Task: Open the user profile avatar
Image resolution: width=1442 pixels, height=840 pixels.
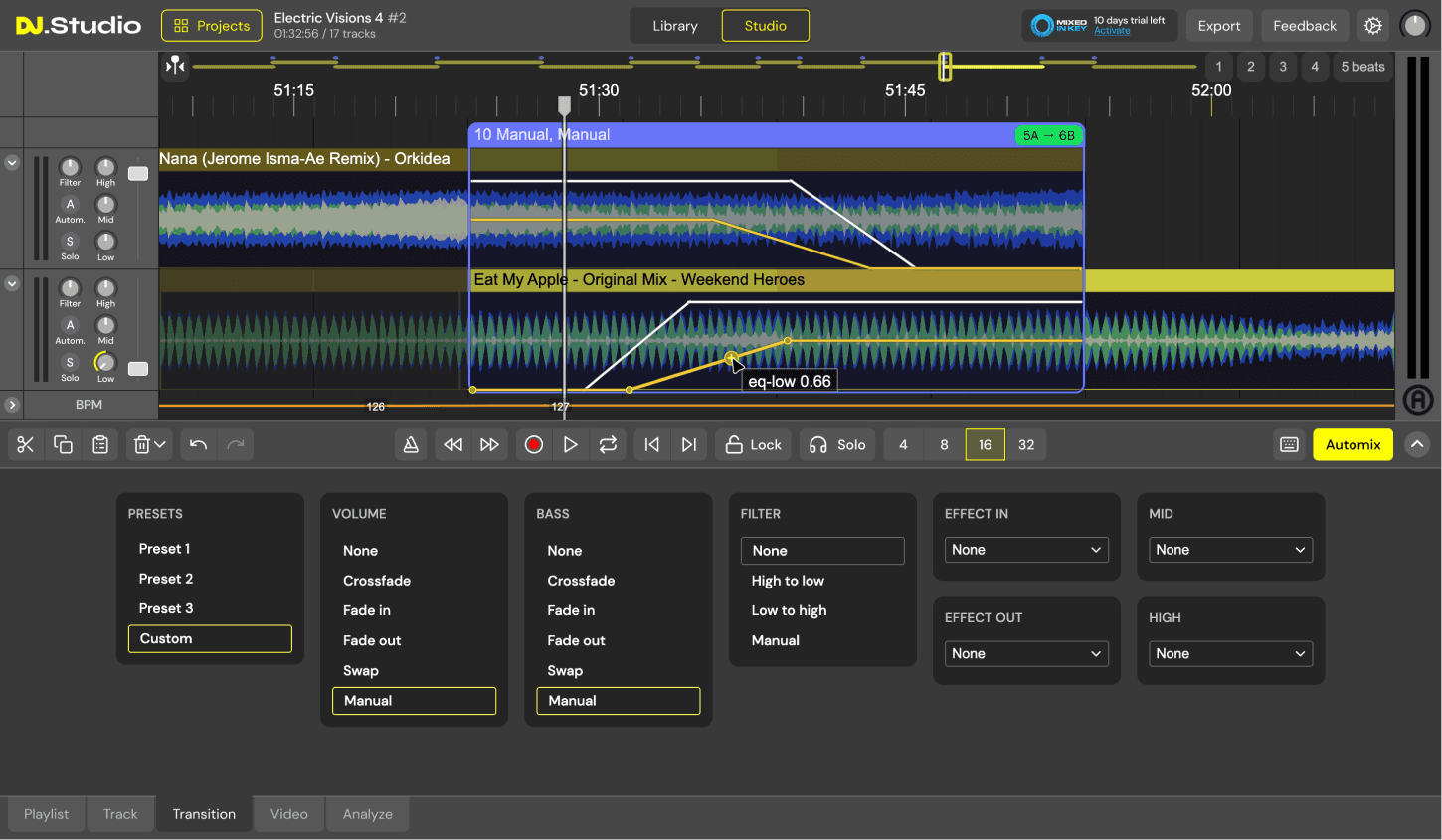Action: [1415, 26]
